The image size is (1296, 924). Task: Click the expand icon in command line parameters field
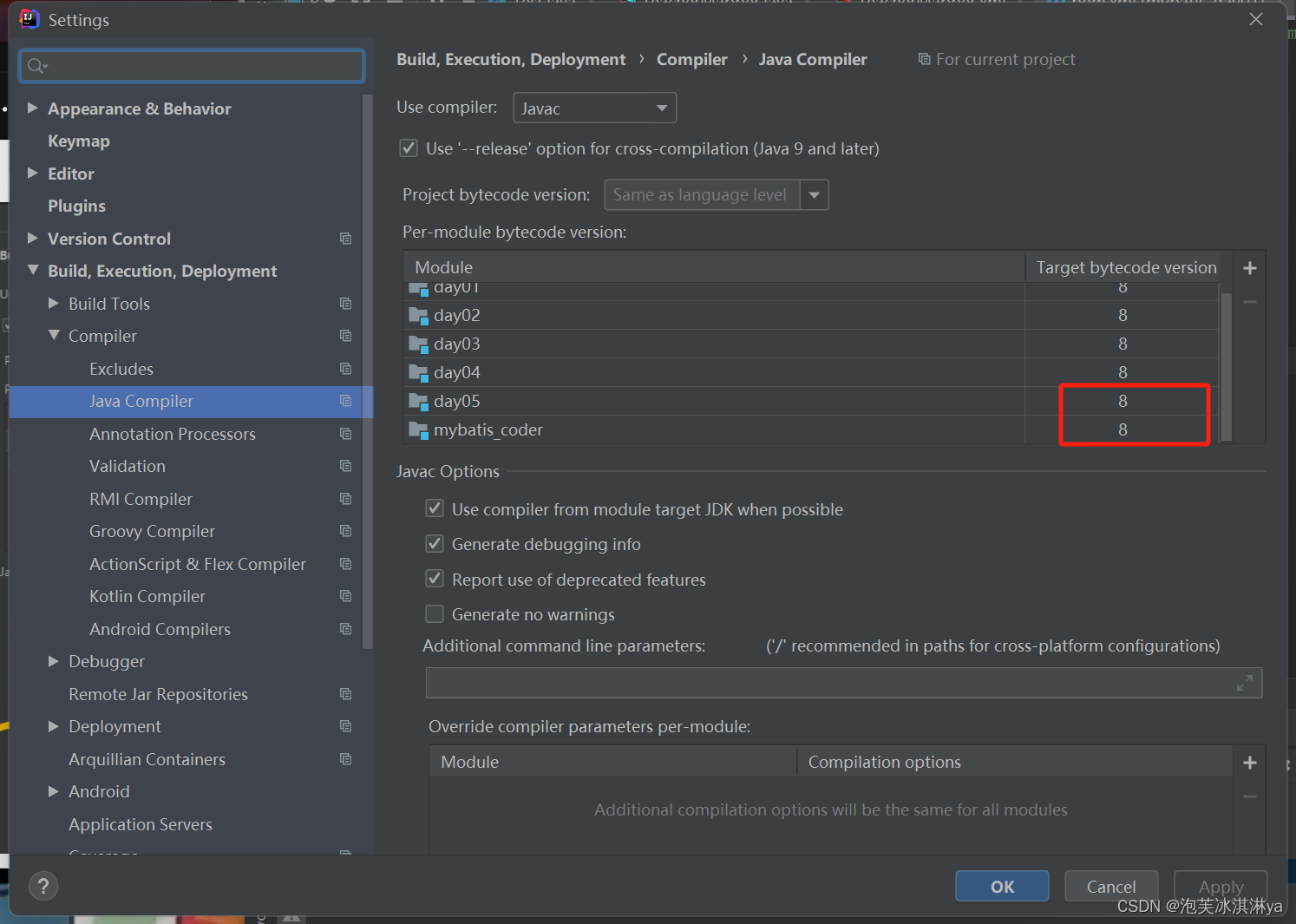(x=1246, y=683)
